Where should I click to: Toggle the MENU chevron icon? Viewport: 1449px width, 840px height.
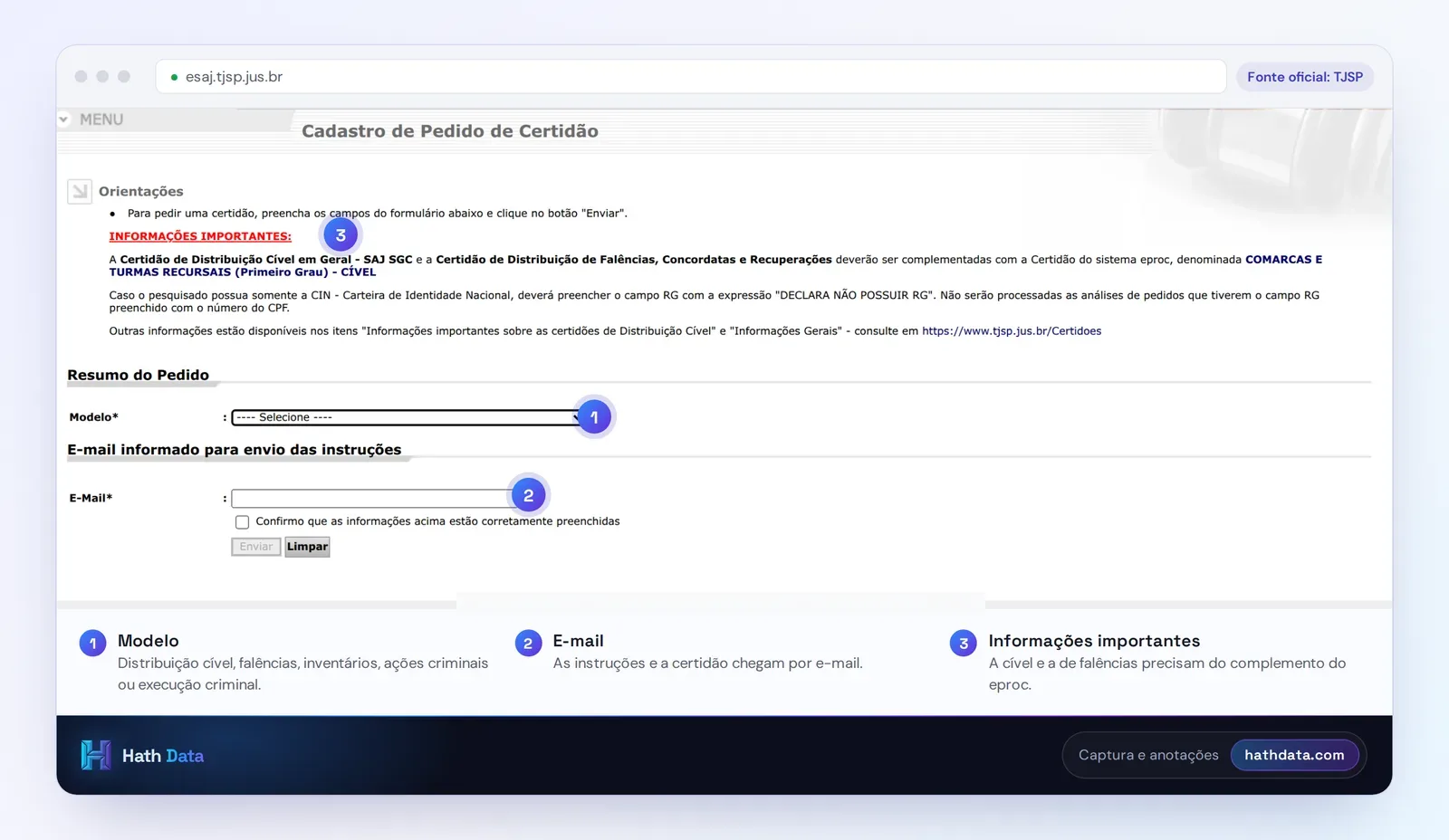[x=63, y=119]
